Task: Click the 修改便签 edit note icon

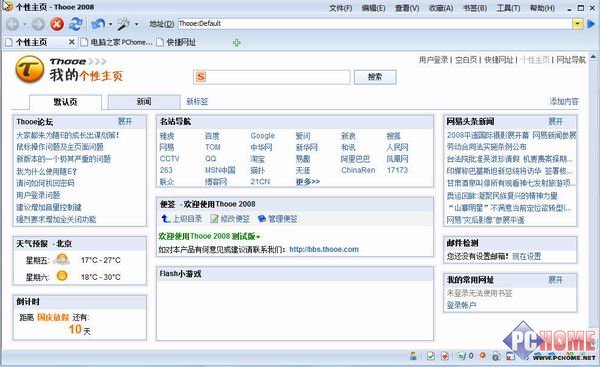Action: tap(214, 219)
